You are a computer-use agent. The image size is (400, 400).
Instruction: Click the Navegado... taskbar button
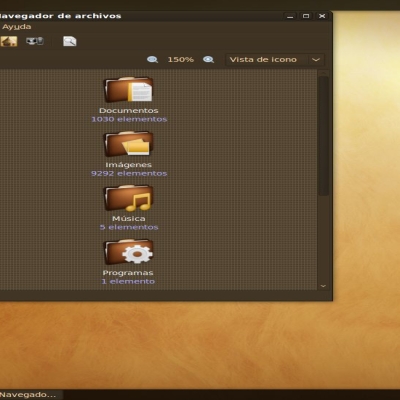tap(28, 395)
